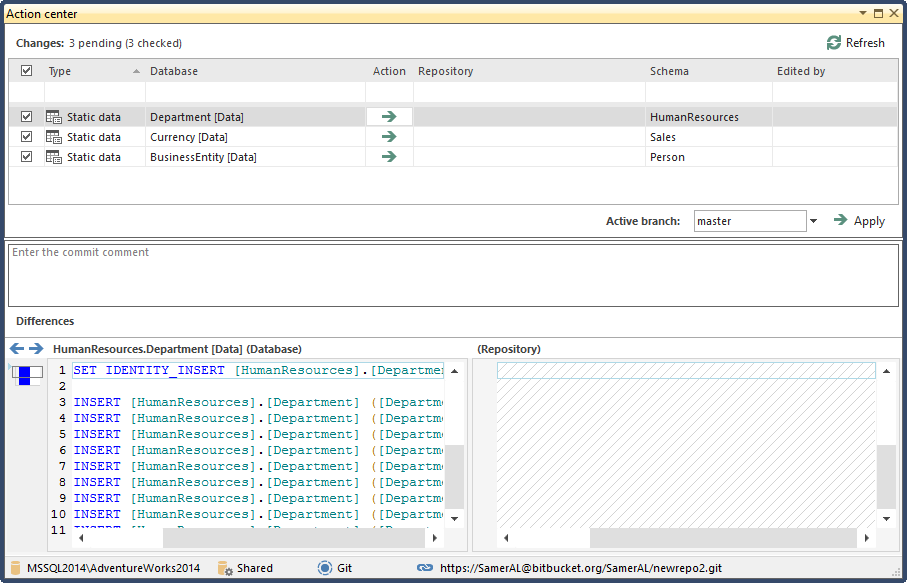Viewport: 907px width, 583px height.
Task: Click the commit comment text box
Action: [x=453, y=275]
